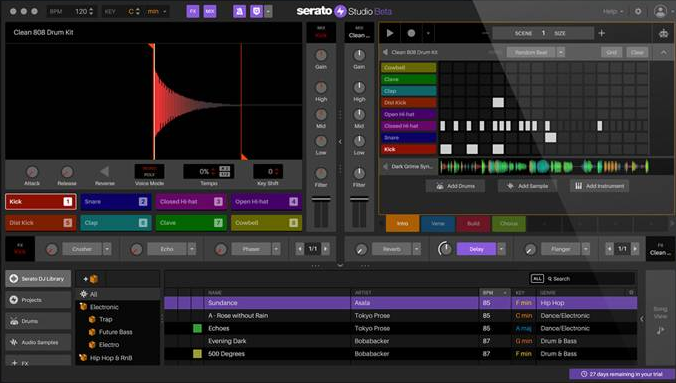Open the Projects section
676x383 pixels.
[x=38, y=300]
